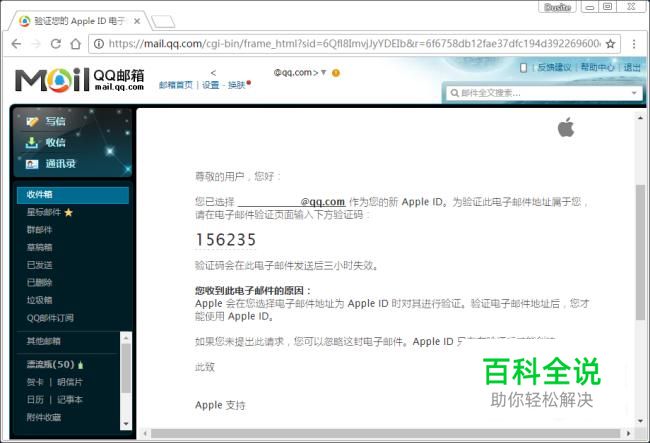Click the mail full-text search field
The height and width of the screenshot is (443, 650).
(x=544, y=93)
